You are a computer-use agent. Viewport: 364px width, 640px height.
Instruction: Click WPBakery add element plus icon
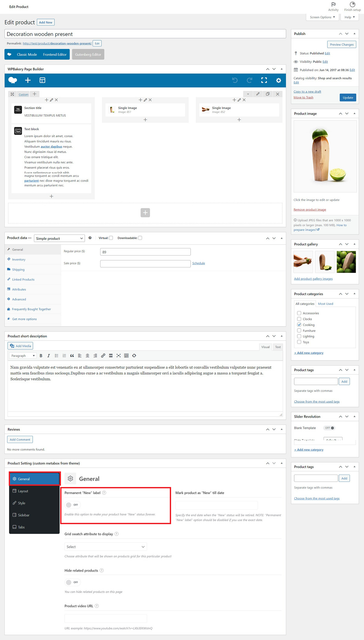(x=28, y=80)
